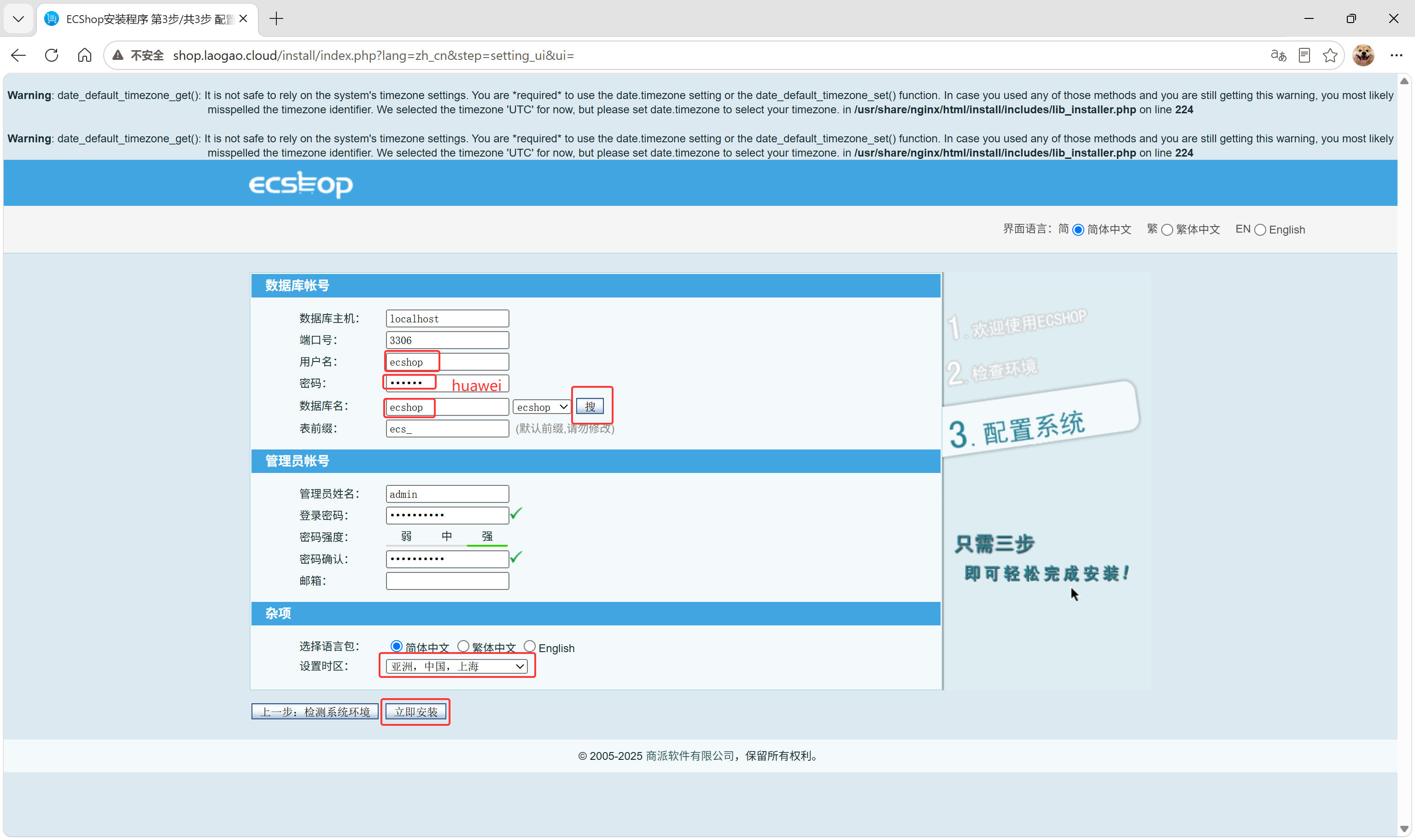Select 简体中文 as interface language
1415x840 pixels.
point(1078,230)
